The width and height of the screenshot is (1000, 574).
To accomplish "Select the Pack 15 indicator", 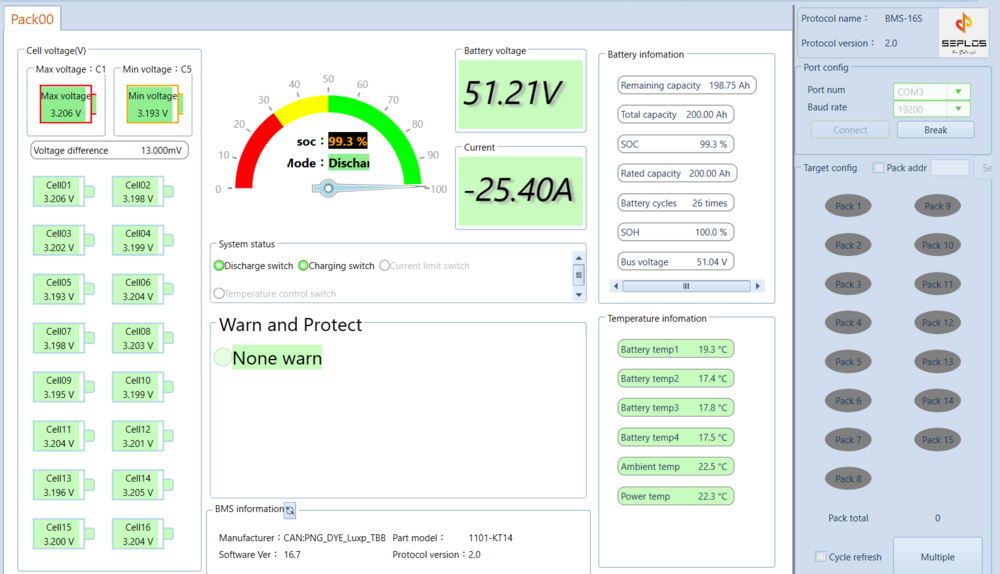I will click(x=938, y=439).
